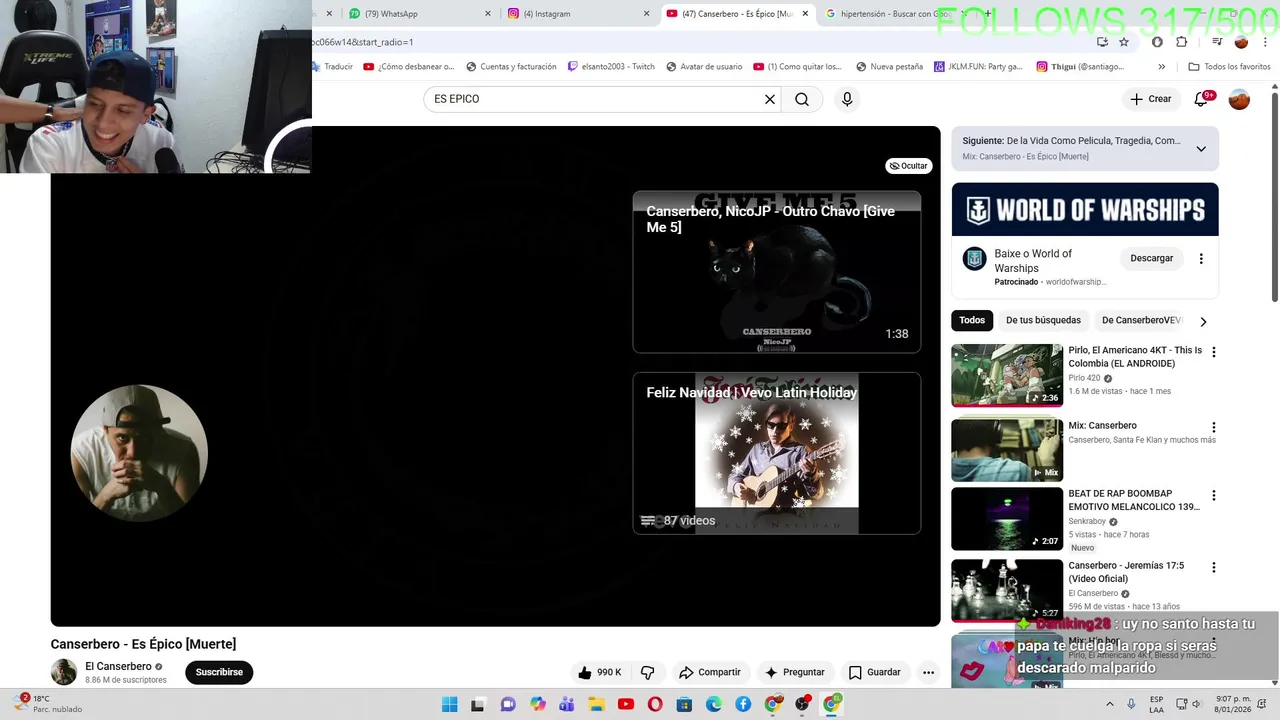
Task: Switch to the Instagram tab
Action: click(x=578, y=14)
